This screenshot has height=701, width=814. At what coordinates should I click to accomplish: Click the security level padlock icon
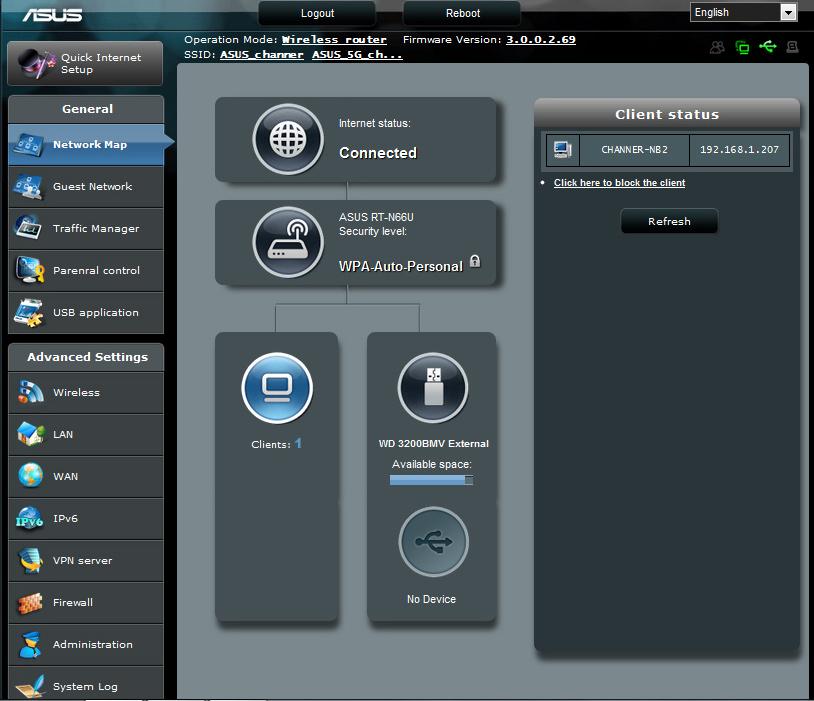[x=475, y=261]
